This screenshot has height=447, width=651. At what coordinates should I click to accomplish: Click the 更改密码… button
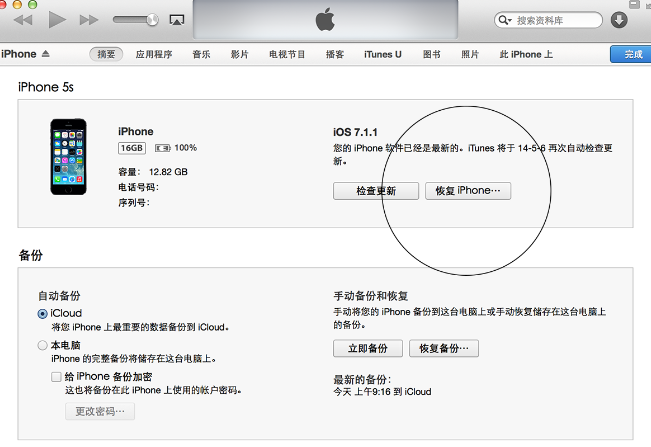pos(100,411)
